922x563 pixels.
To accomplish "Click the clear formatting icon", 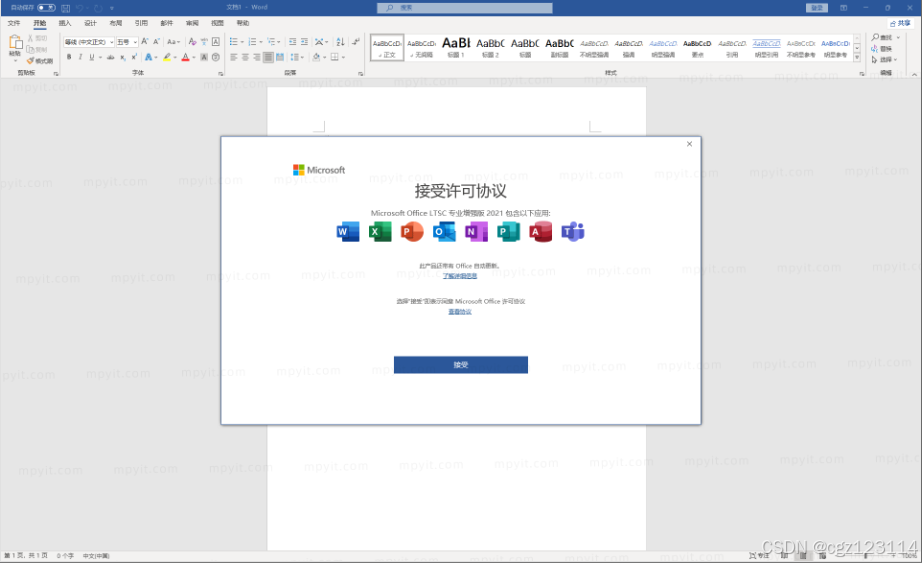I will point(192,42).
